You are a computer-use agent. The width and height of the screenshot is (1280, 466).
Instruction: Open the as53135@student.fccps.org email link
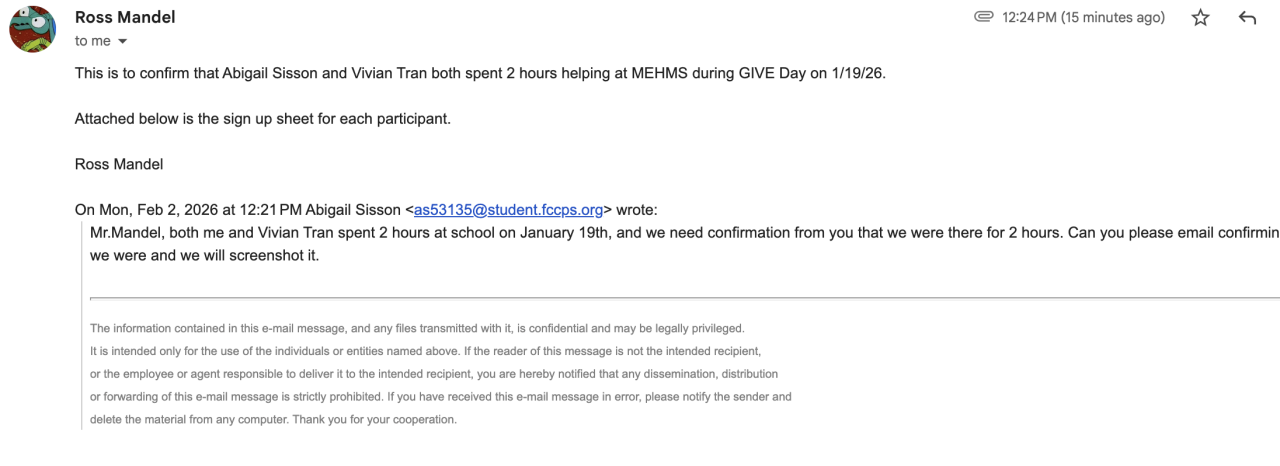click(508, 210)
